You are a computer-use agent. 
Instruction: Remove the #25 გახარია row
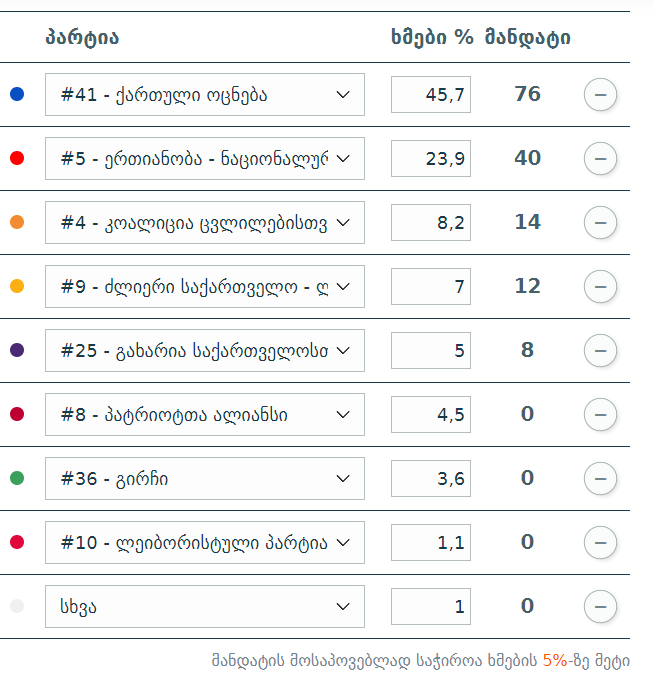tap(600, 351)
